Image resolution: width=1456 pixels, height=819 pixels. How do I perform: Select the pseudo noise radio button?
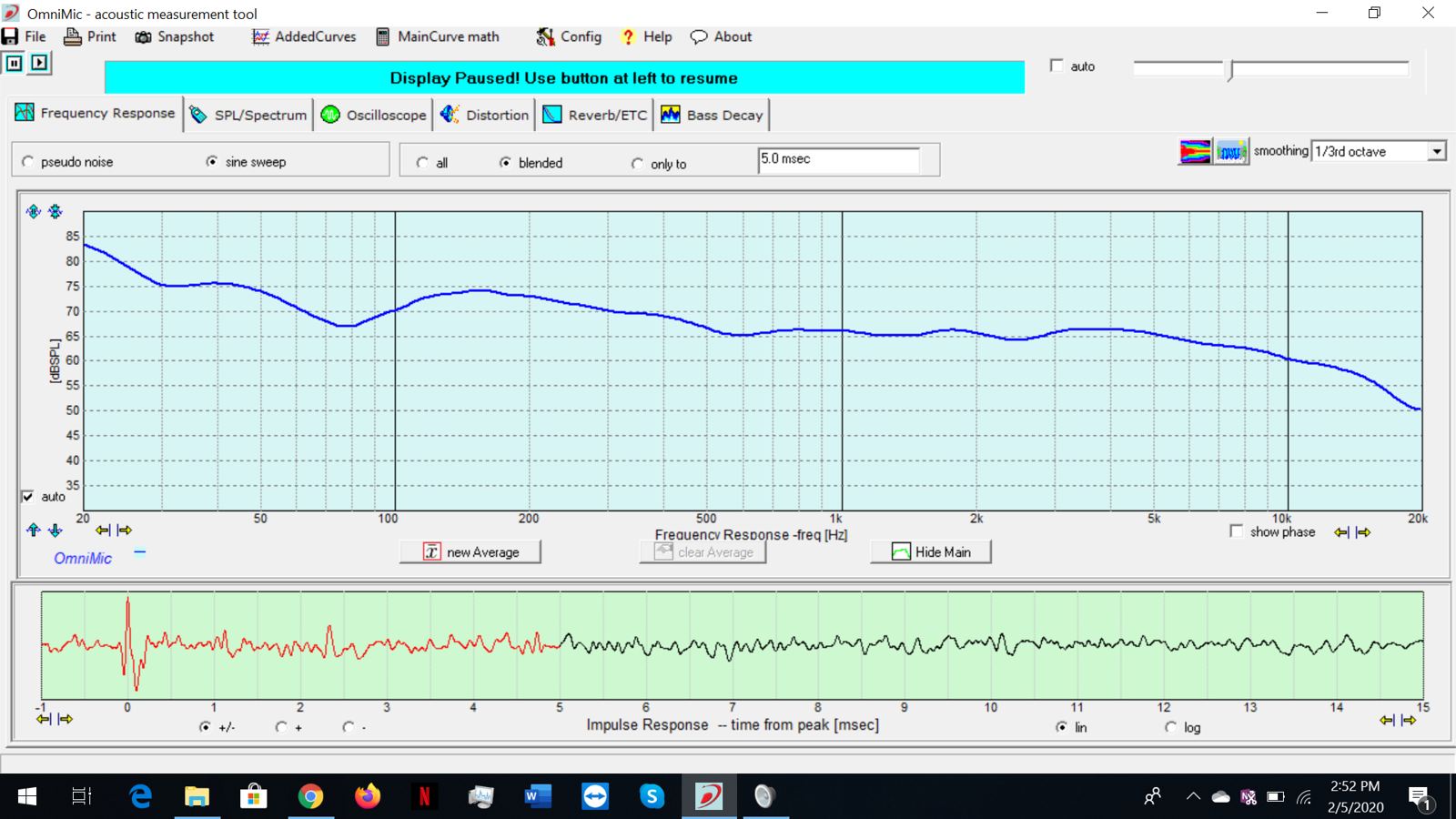[28, 162]
